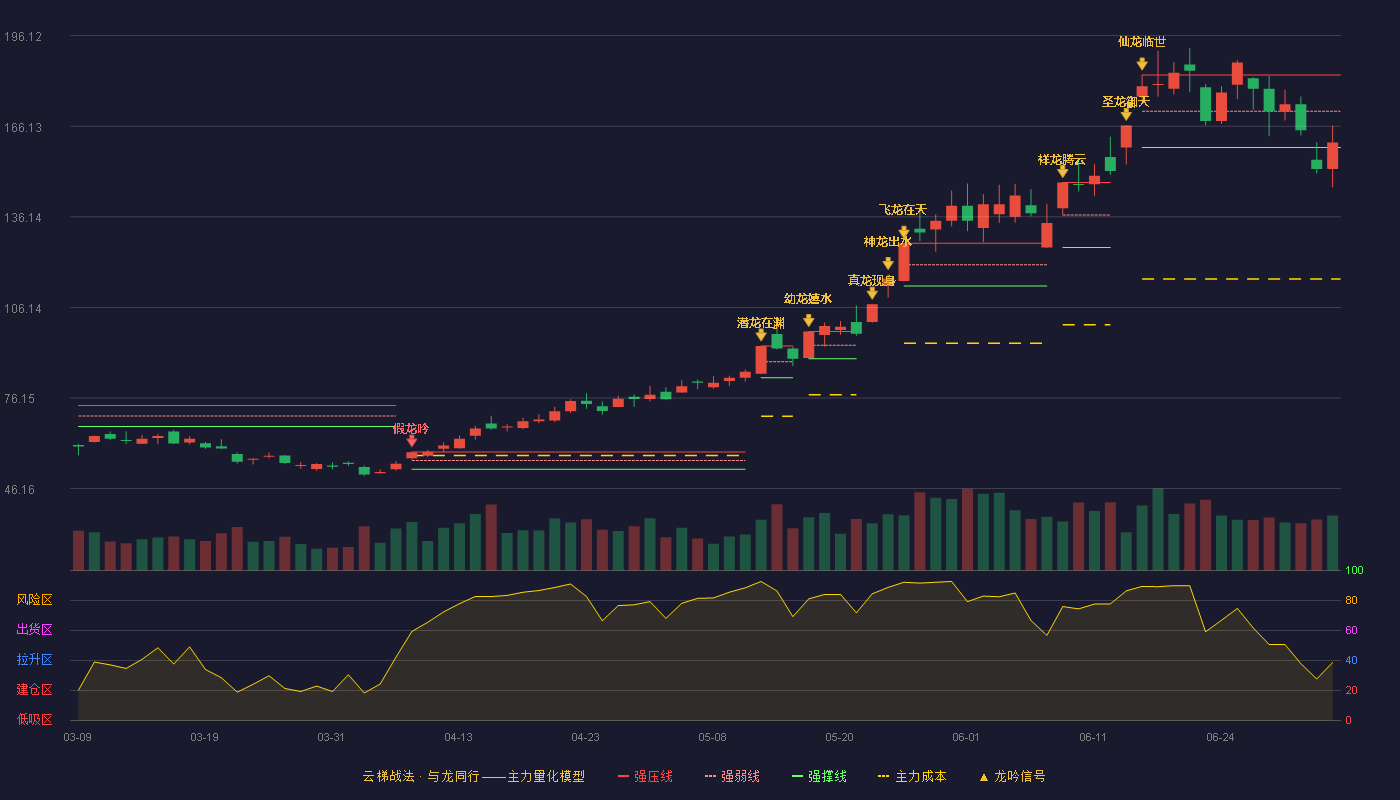
Task: Select the 幼龙嬉水 signal label
Action: tap(808, 299)
